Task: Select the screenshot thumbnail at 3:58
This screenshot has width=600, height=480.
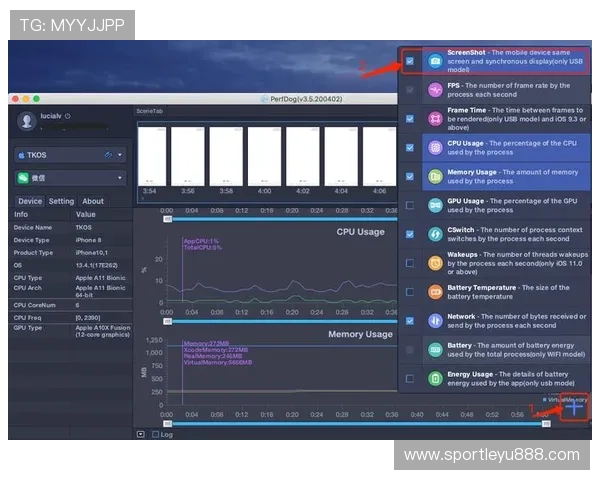Action: 226,156
